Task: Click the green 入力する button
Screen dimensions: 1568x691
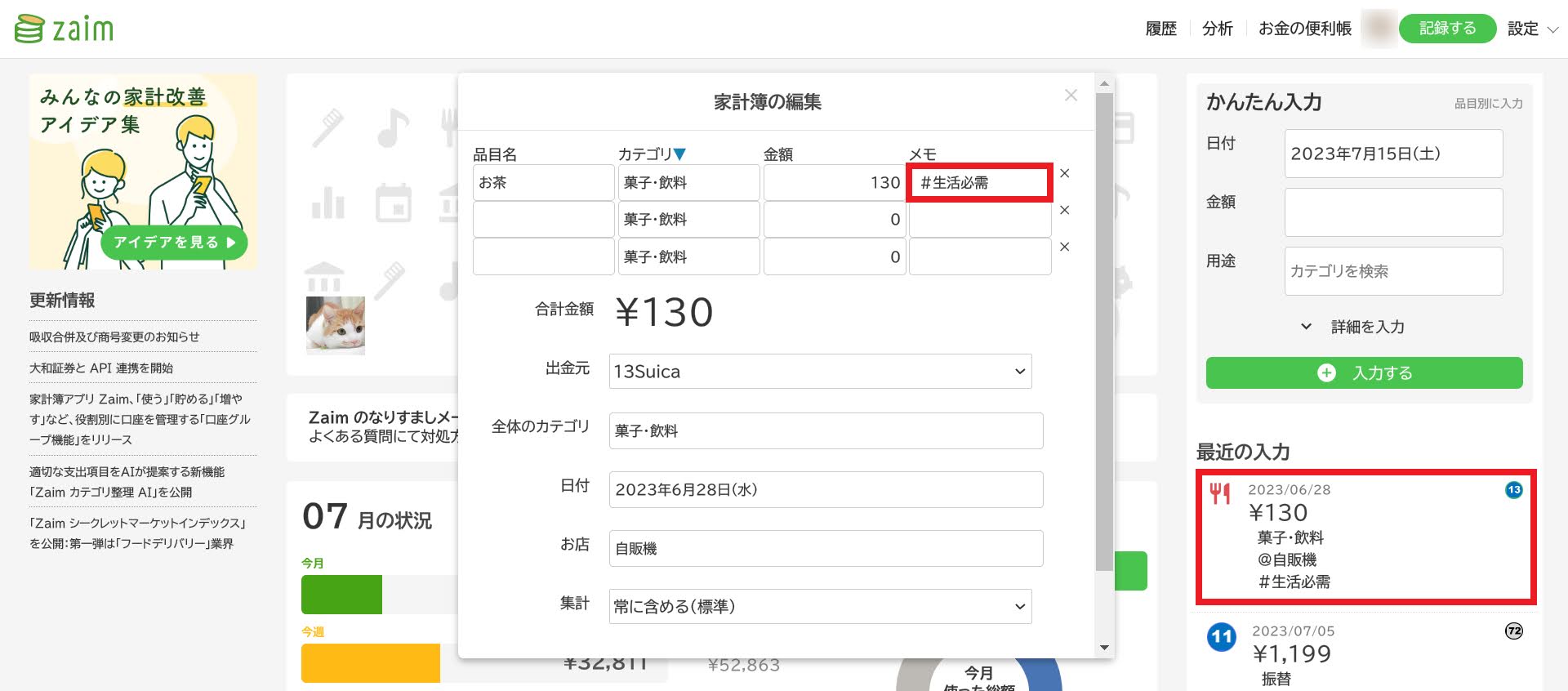Action: coord(1364,372)
